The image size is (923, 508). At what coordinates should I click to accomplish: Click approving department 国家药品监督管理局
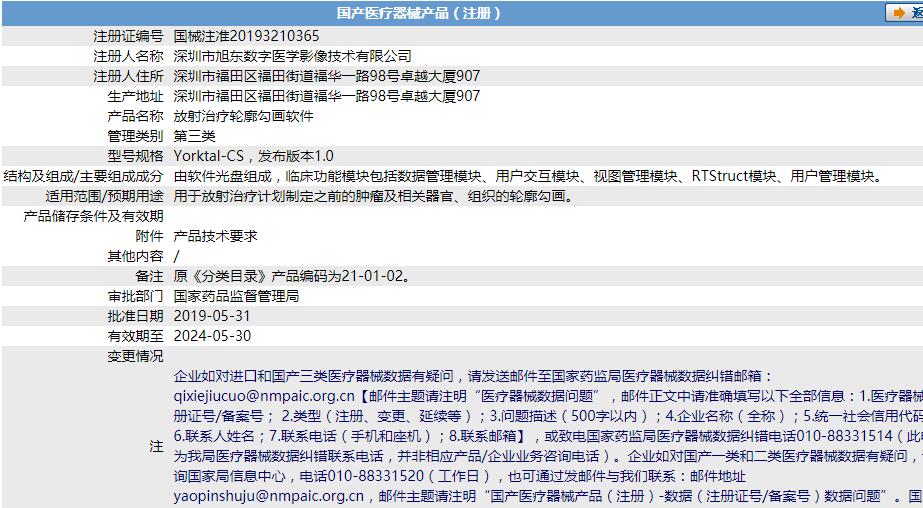[236, 296]
